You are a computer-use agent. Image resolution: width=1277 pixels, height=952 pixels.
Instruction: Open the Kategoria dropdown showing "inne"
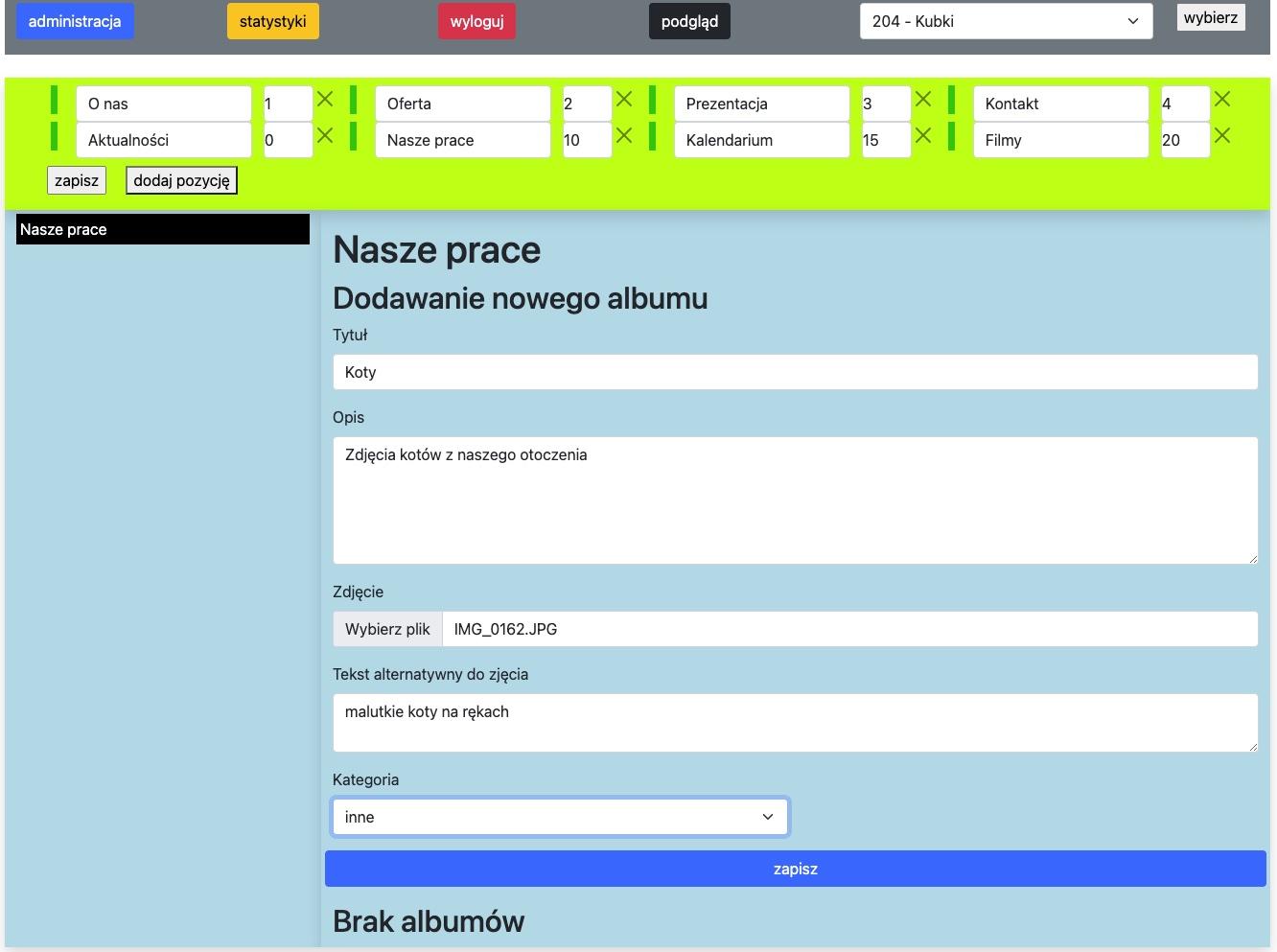tap(560, 816)
